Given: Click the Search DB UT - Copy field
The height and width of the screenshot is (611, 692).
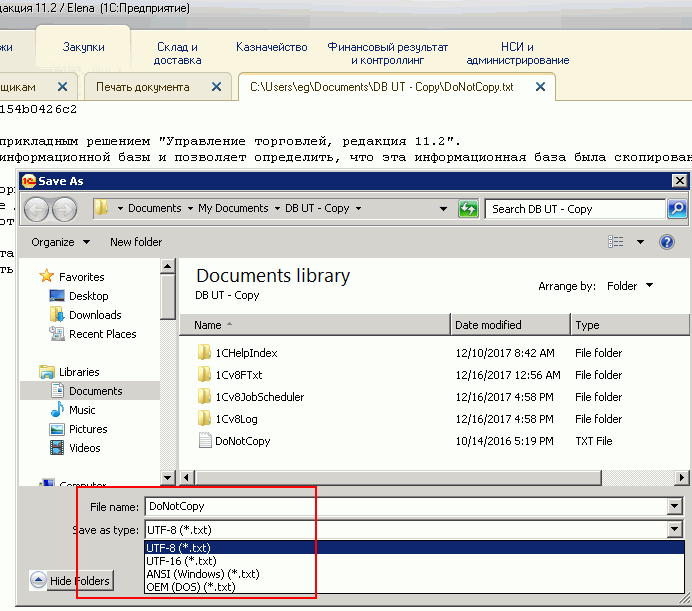Looking at the screenshot, I should point(575,209).
